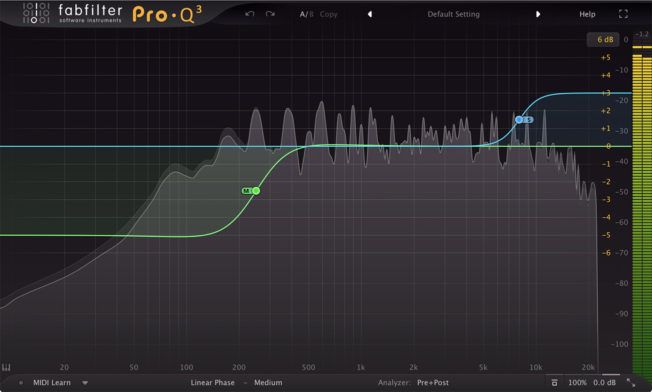Viewport: 652px width, 392px height.
Task: Click the redo arrow icon
Action: click(270, 14)
